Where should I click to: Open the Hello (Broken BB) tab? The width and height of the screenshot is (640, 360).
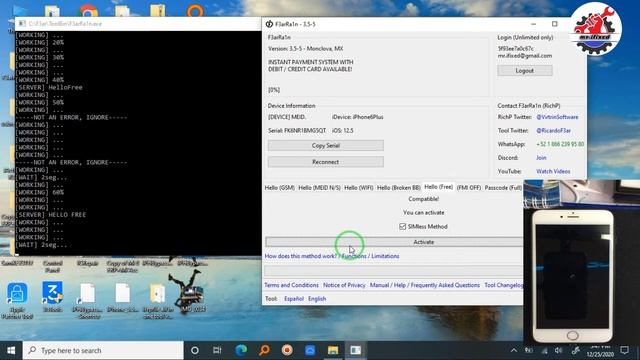pyautogui.click(x=398, y=187)
